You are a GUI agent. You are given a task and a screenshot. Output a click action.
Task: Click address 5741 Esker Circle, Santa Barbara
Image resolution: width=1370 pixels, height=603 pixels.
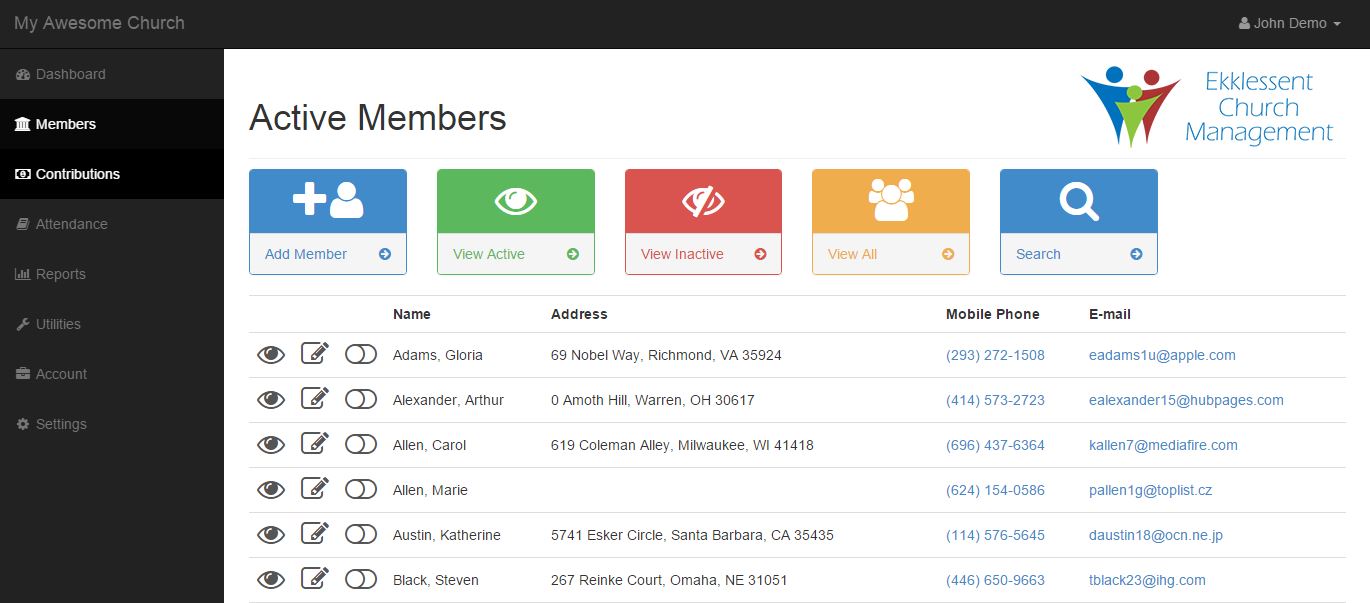click(692, 535)
